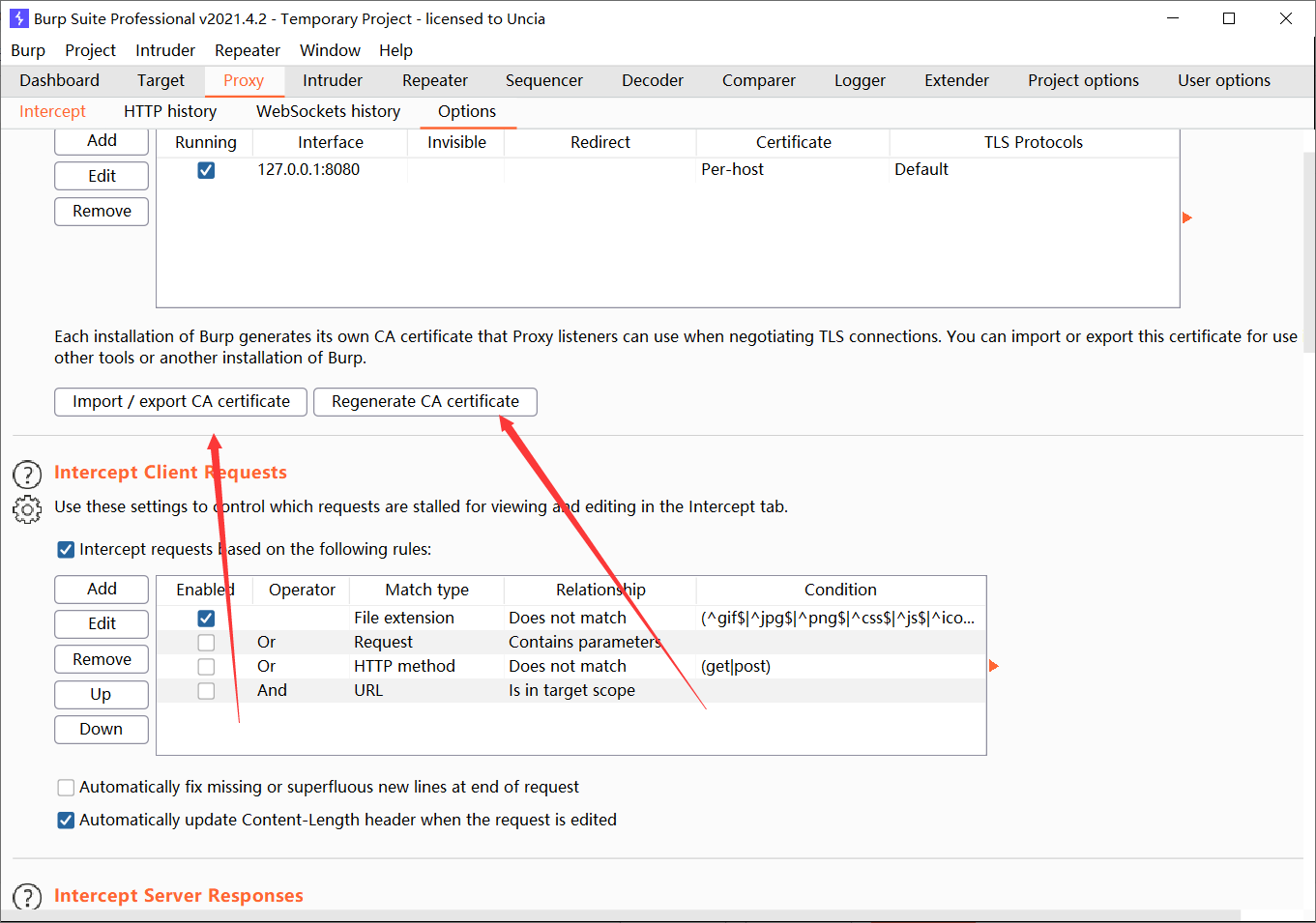1316x923 pixels.
Task: Switch to the Dashboard tab
Action: [59, 80]
